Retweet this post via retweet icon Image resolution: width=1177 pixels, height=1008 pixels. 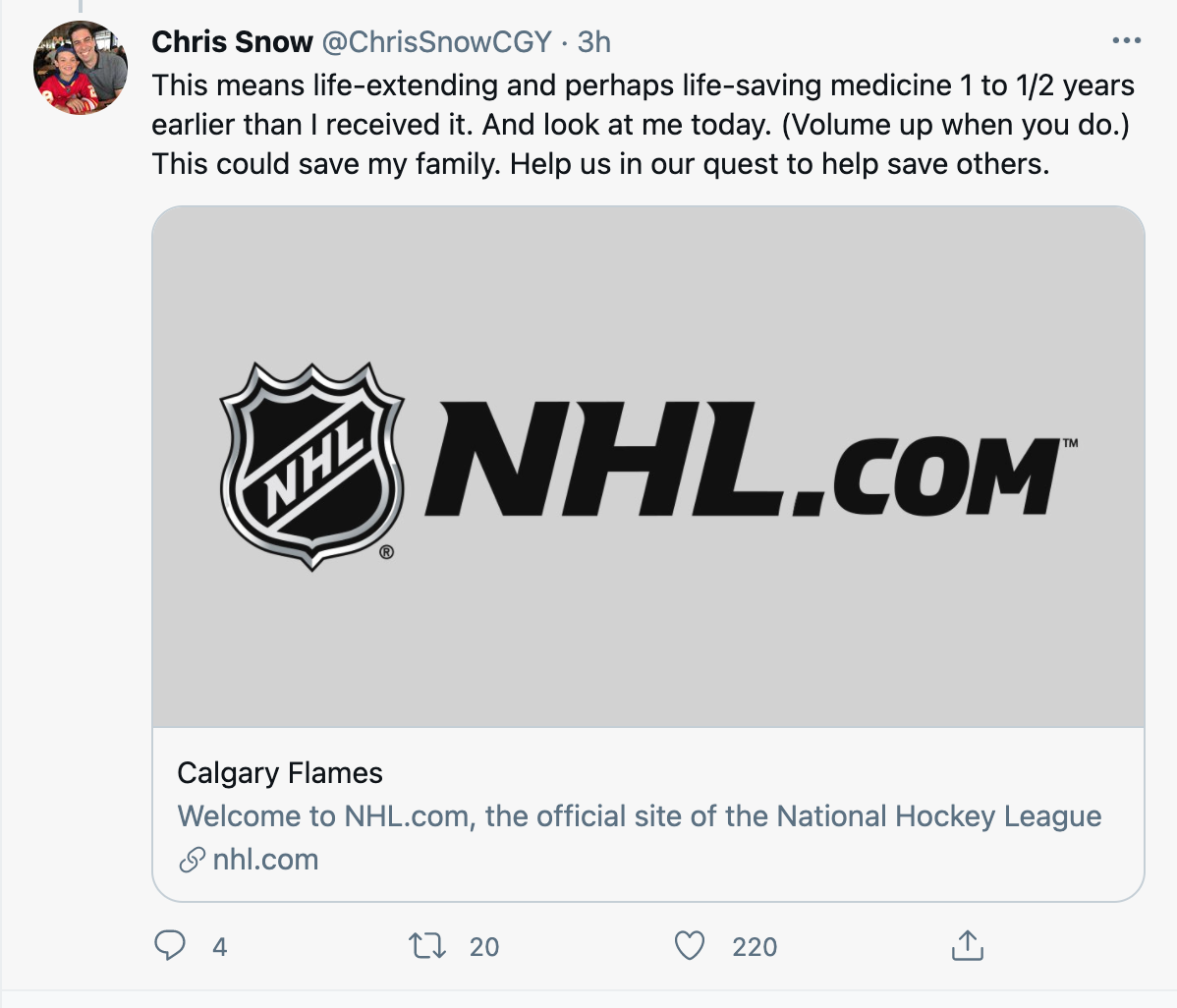pos(427,946)
